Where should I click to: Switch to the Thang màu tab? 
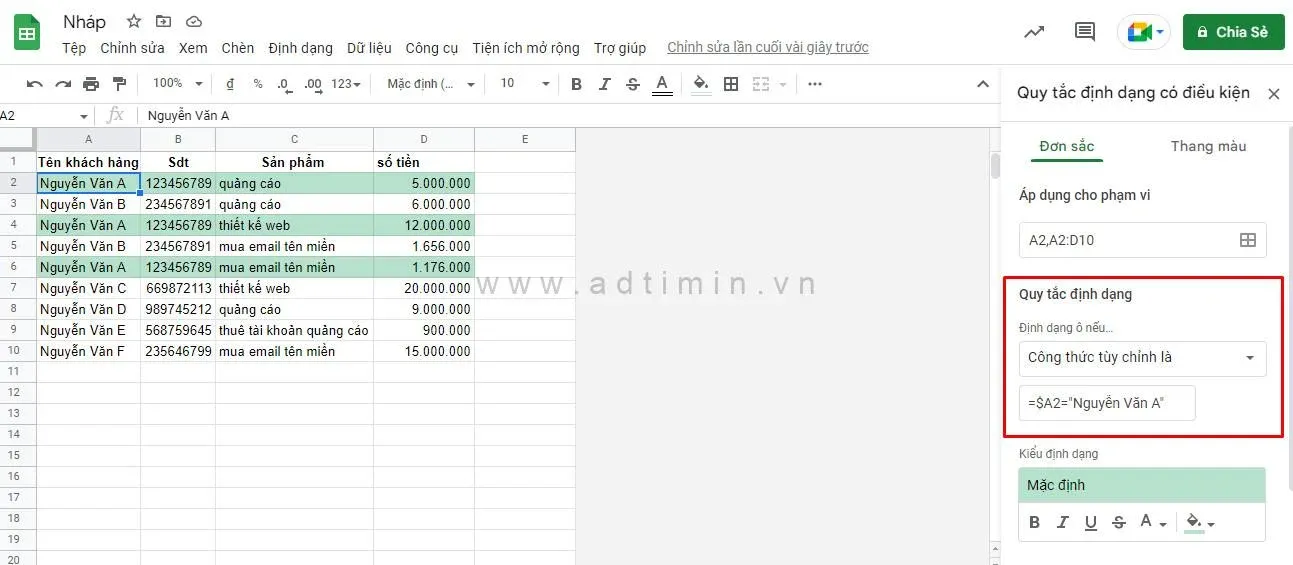coord(1208,146)
